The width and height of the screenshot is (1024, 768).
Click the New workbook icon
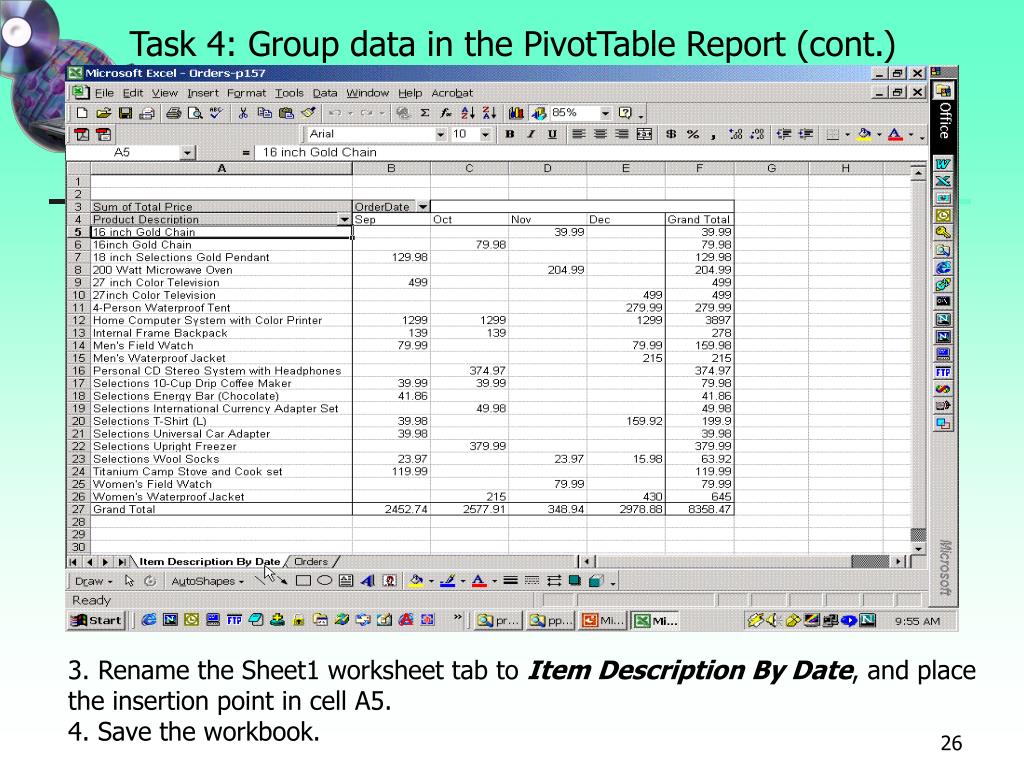click(82, 114)
